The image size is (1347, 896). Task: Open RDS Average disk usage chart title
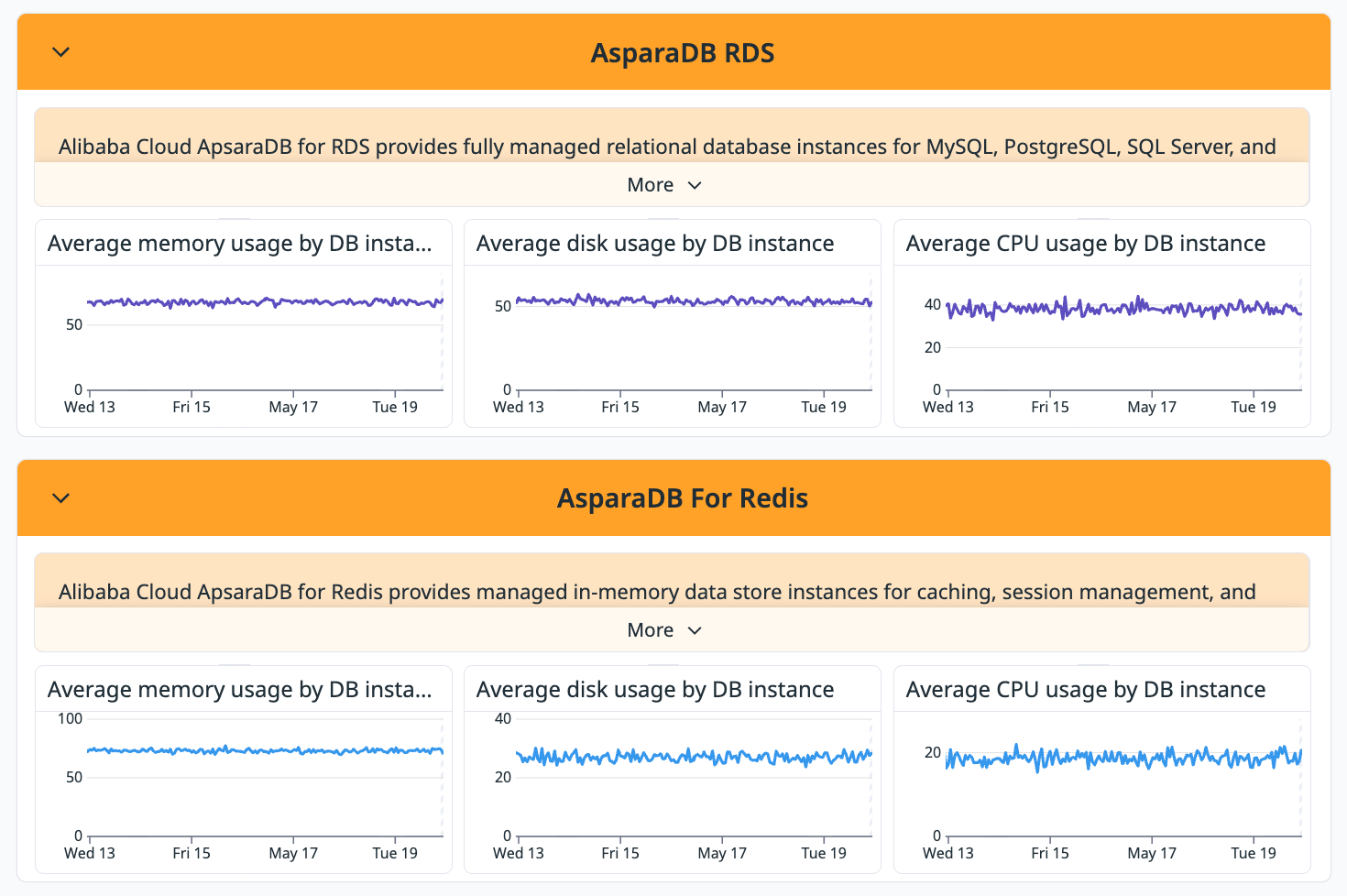655,244
